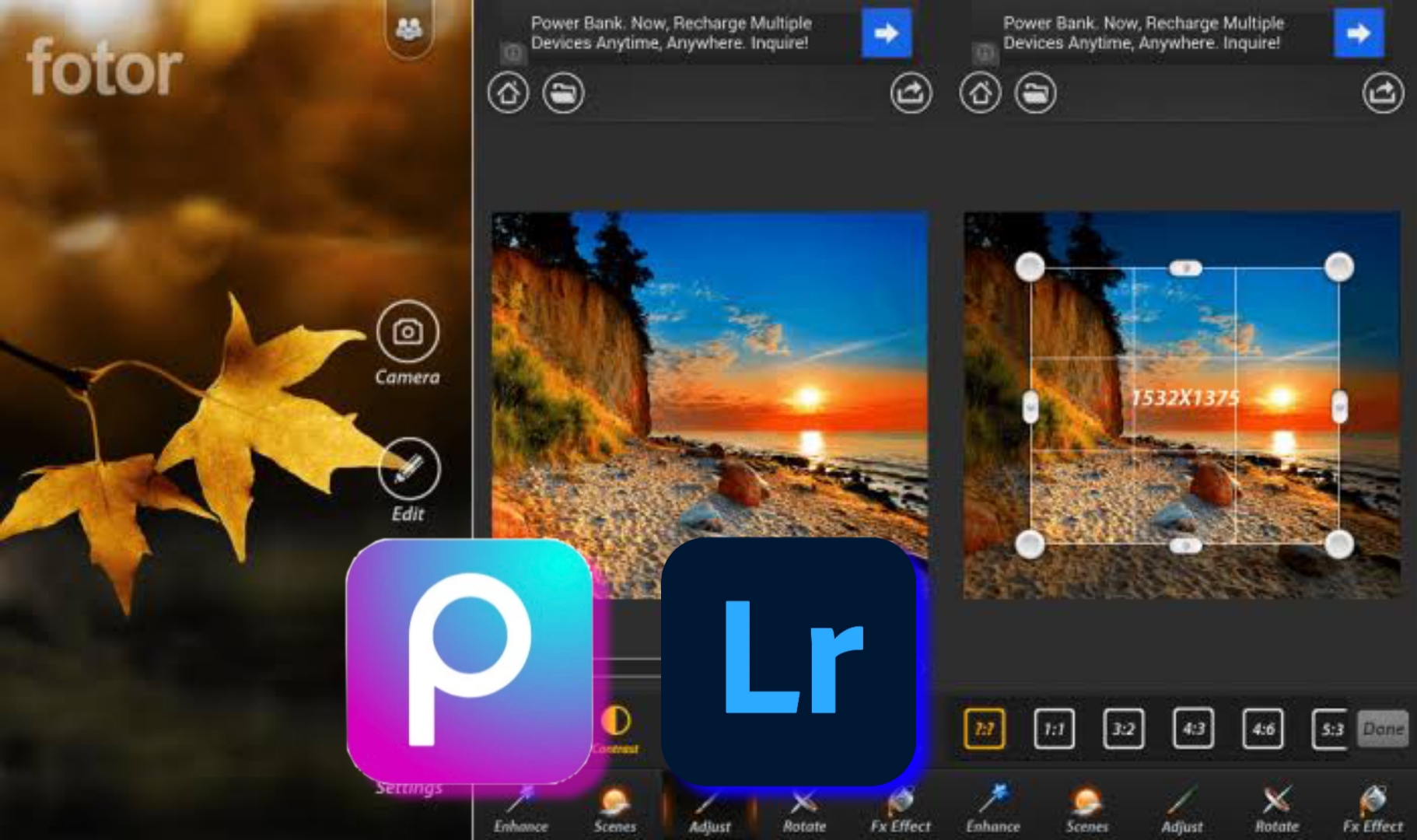This screenshot has height=840, width=1417.
Task: Open the folder icon in the middle editor
Action: tap(563, 93)
